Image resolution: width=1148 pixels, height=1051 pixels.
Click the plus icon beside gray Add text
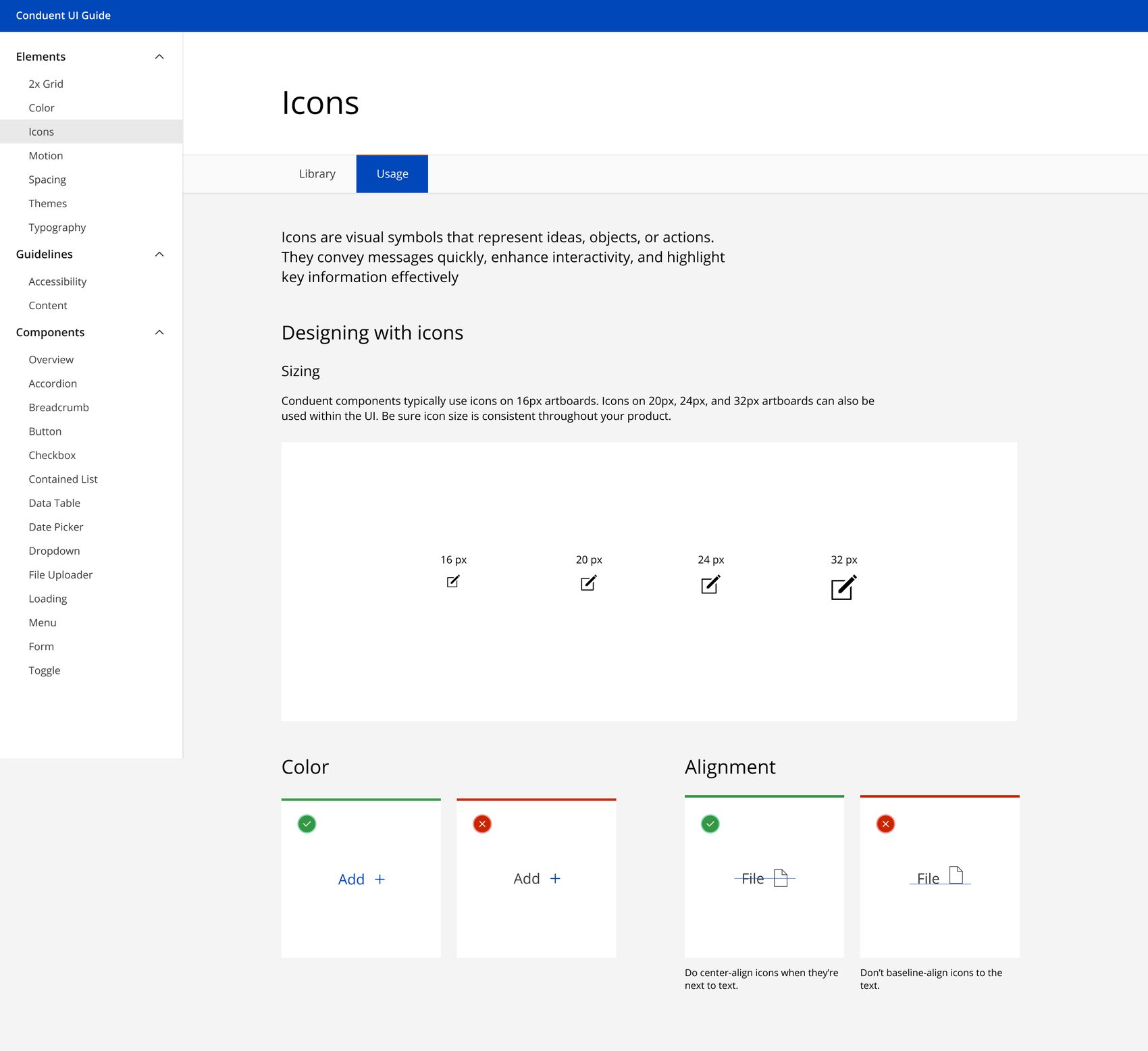tap(555, 878)
